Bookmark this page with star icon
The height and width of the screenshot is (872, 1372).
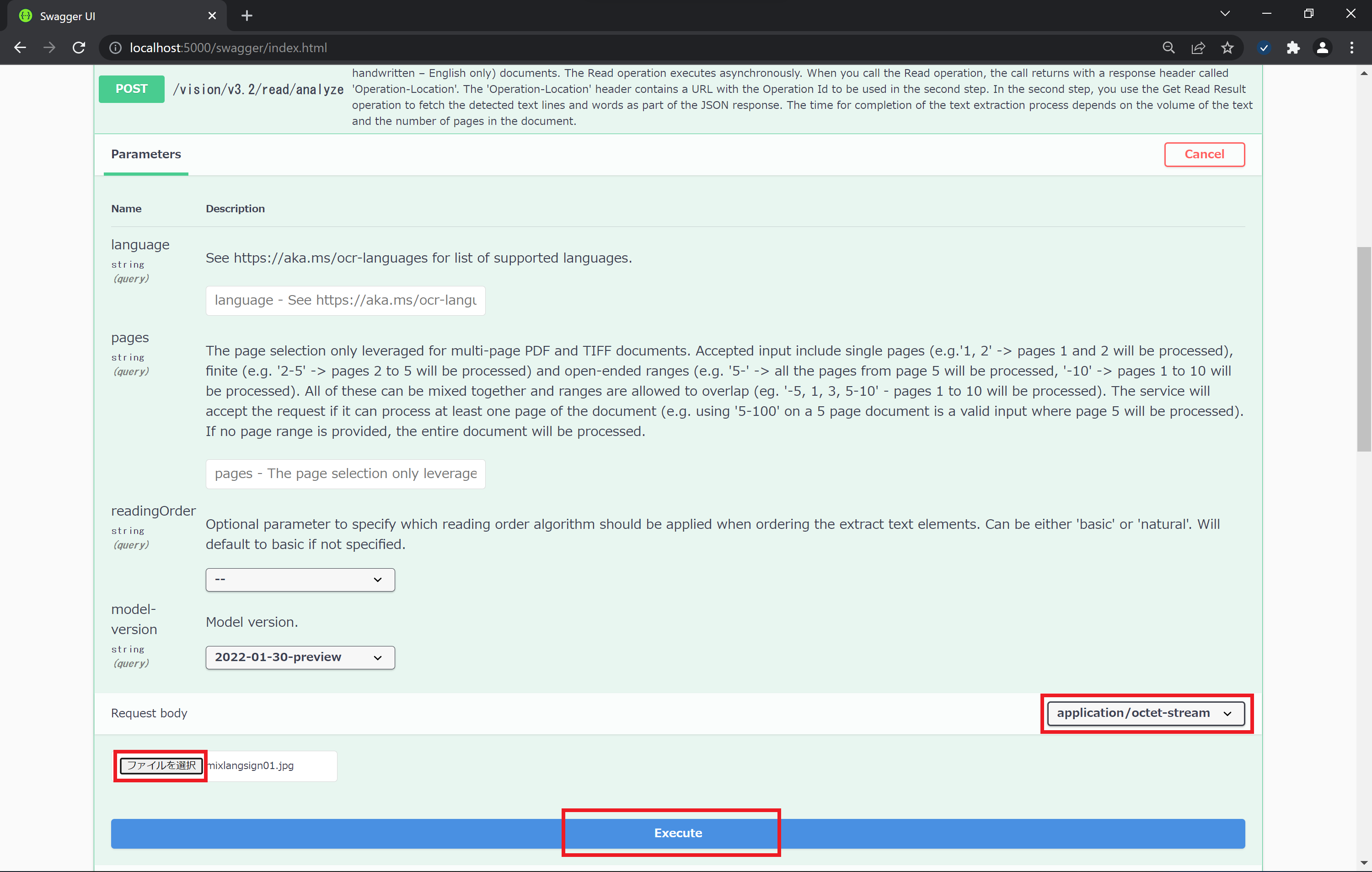point(1227,48)
